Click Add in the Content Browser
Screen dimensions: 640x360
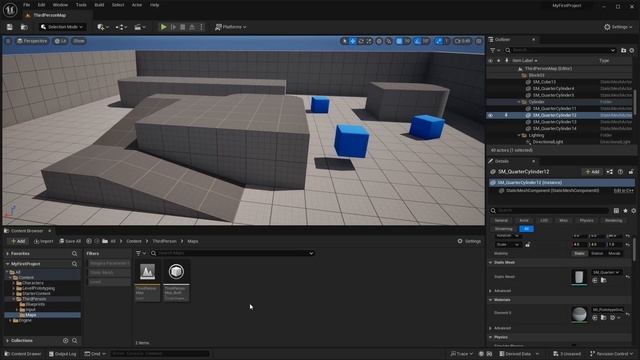point(18,241)
